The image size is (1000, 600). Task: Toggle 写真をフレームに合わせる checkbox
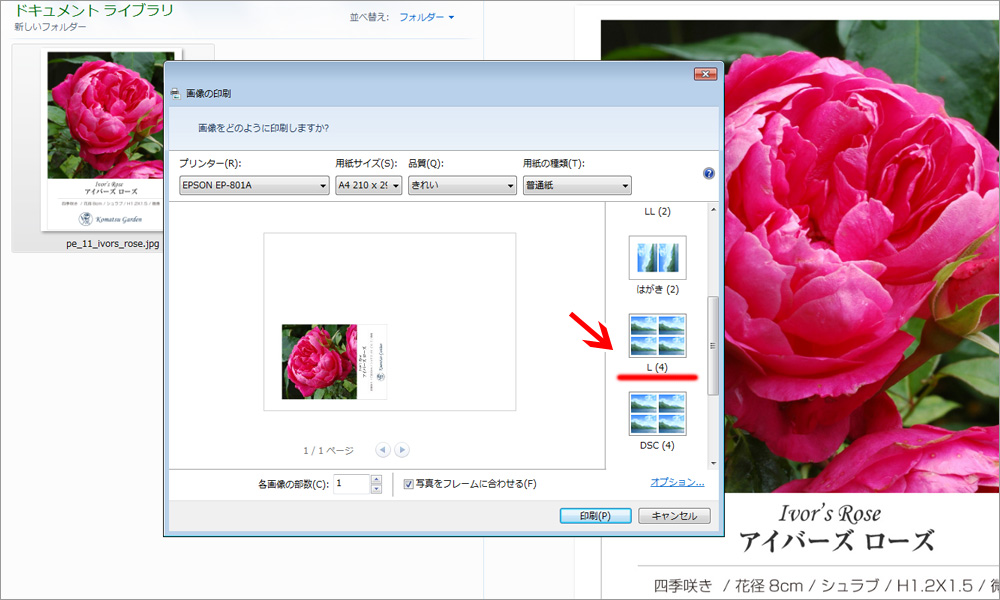408,485
